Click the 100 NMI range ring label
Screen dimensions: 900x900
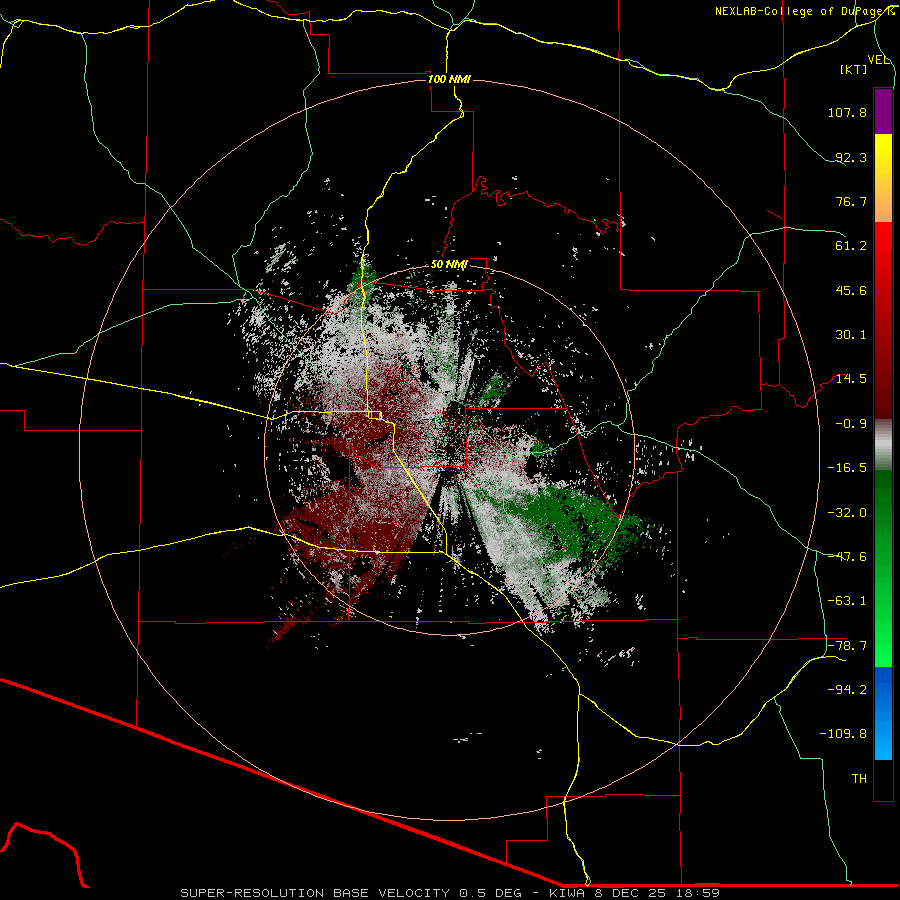click(449, 79)
